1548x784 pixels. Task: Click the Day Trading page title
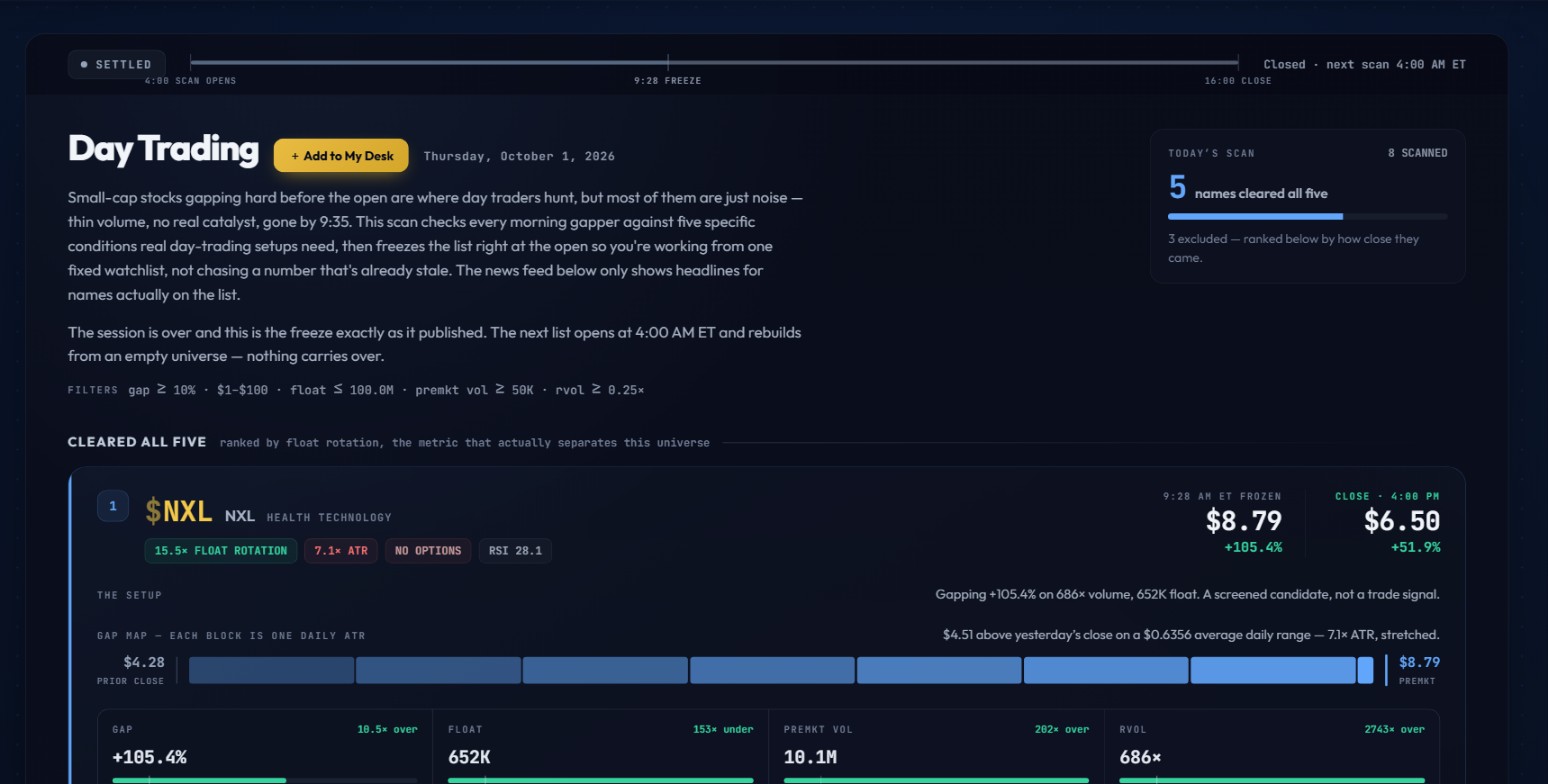coord(163,148)
